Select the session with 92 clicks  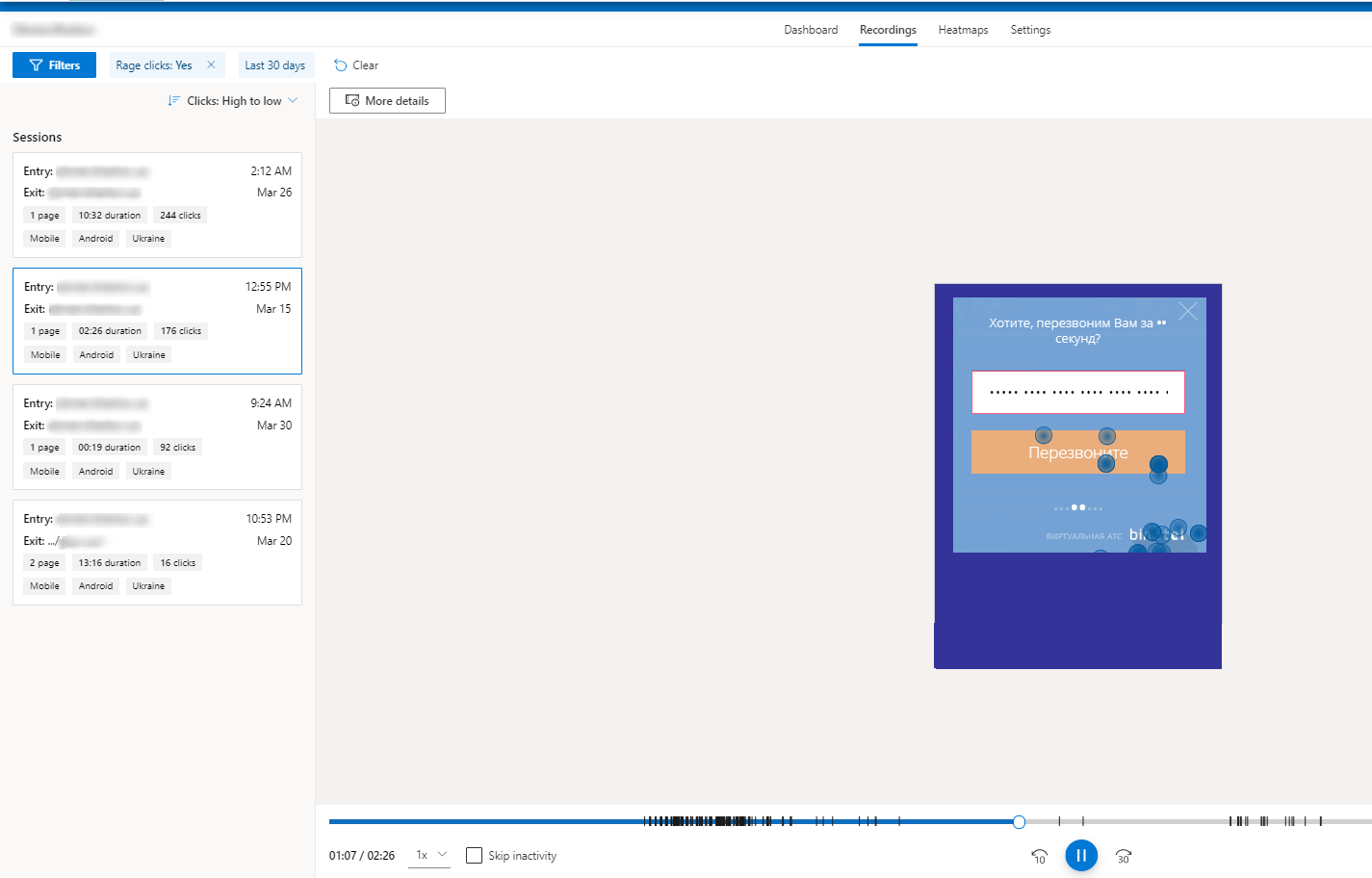coord(157,437)
